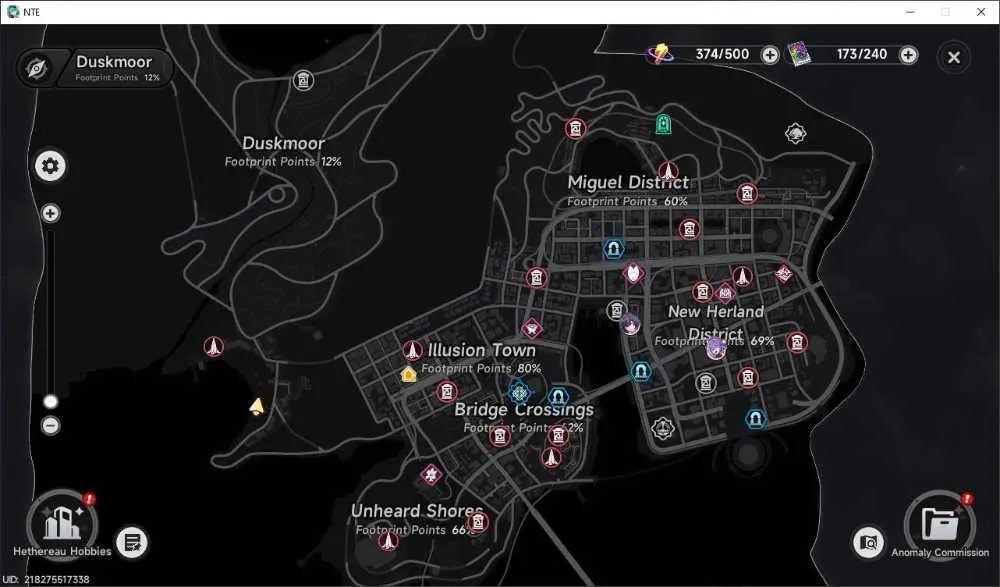
Task: Click the Unheard Shores label
Action: pos(417,511)
